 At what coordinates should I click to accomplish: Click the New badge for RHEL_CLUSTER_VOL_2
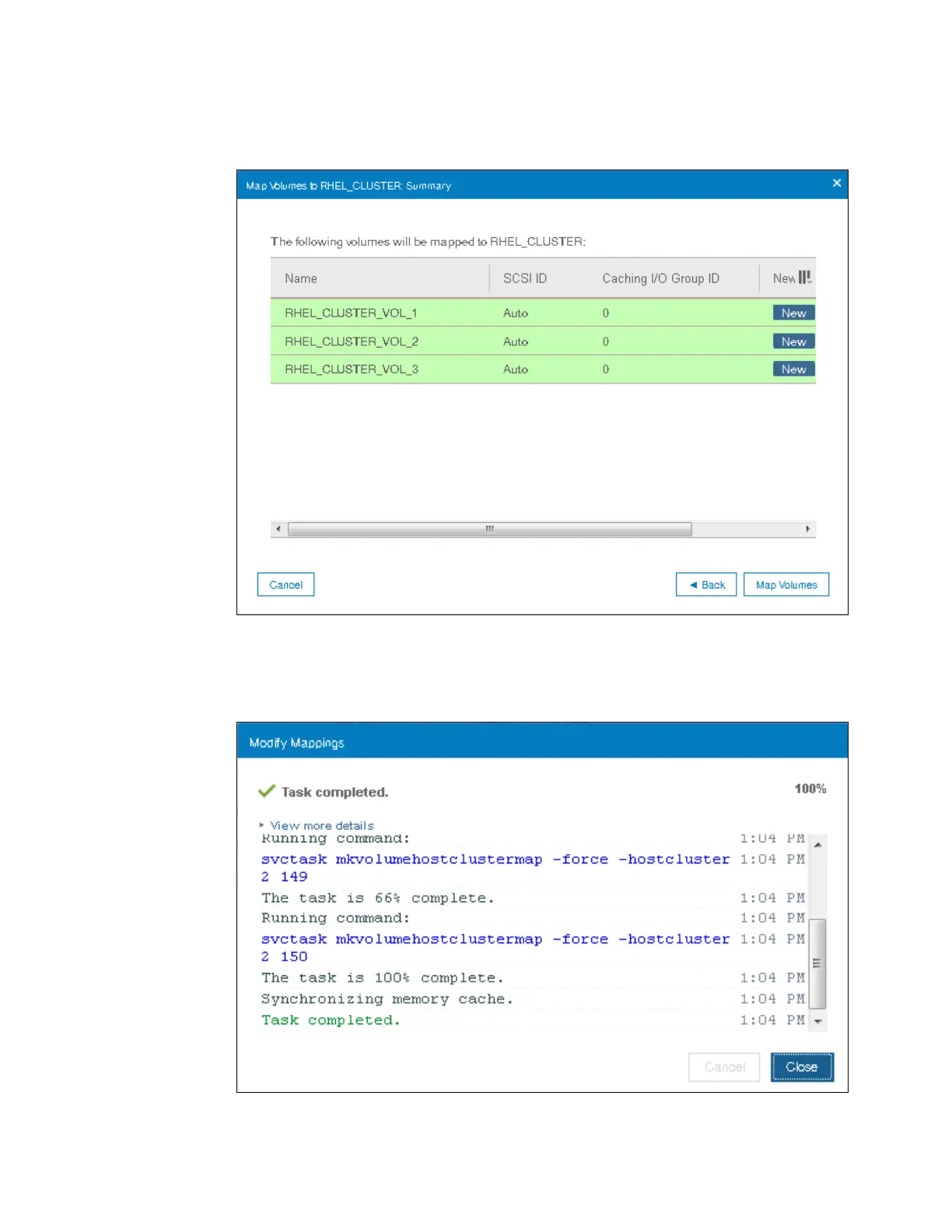click(793, 341)
